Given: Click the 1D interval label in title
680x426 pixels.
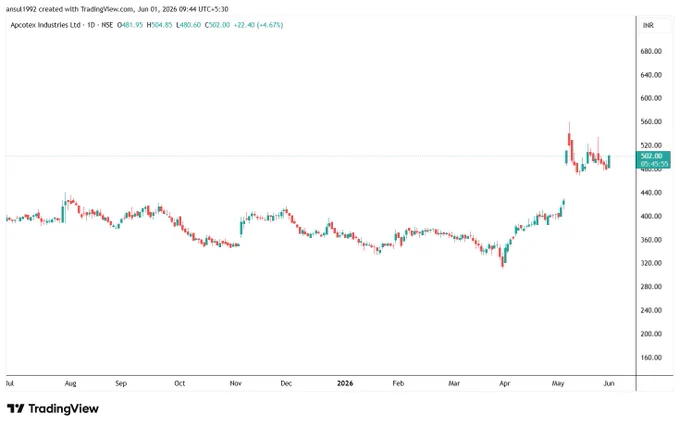Looking at the screenshot, I should [x=91, y=25].
